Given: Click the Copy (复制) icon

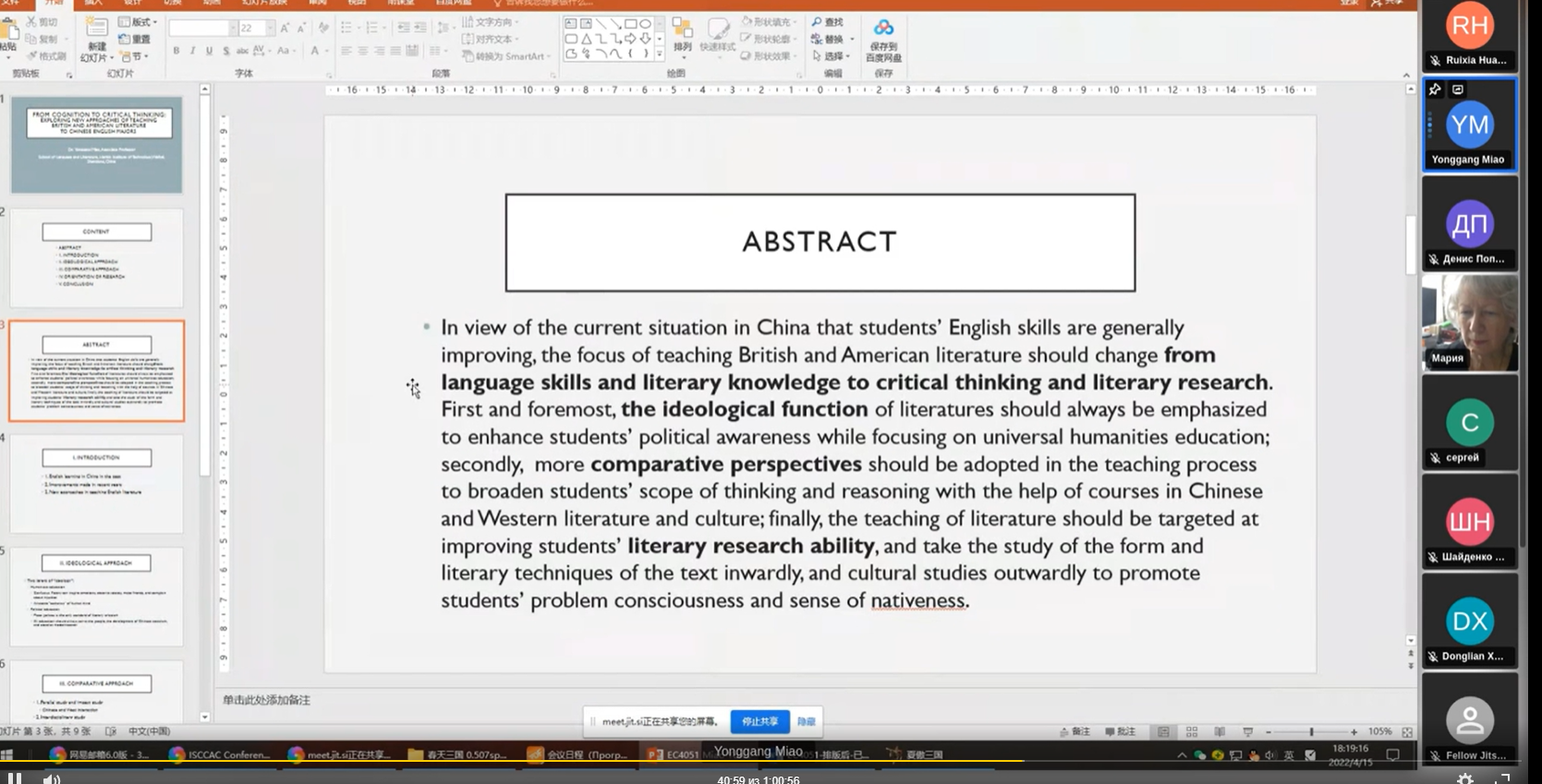Looking at the screenshot, I should [x=31, y=39].
